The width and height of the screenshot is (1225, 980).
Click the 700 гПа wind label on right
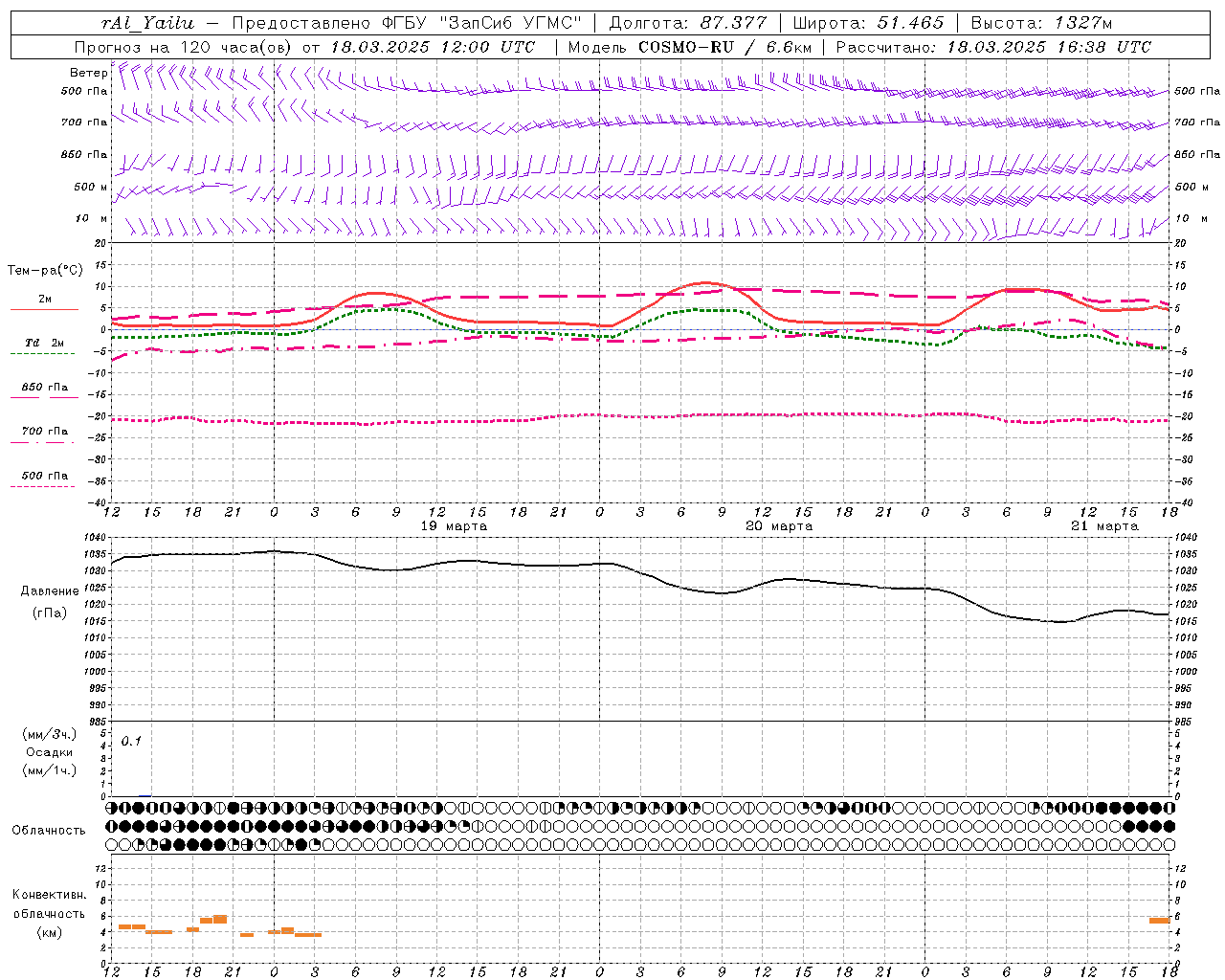point(1197,122)
